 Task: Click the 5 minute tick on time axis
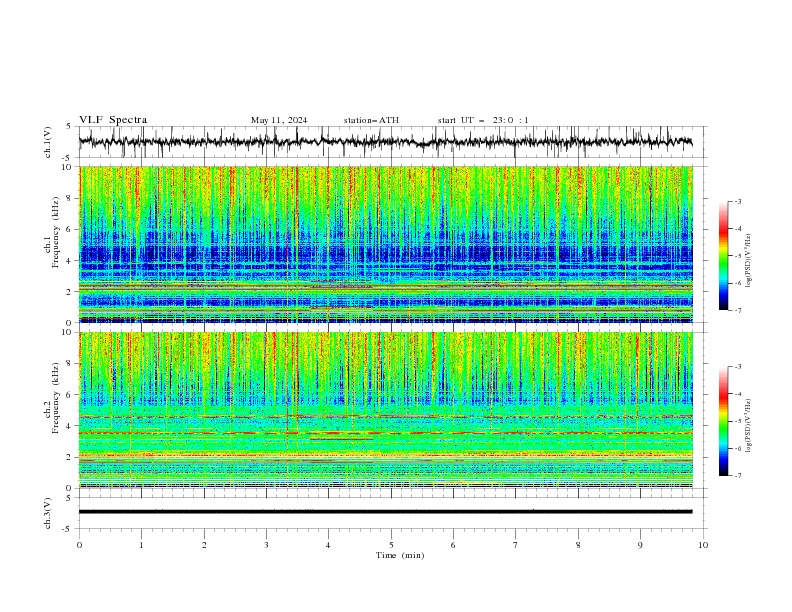tap(391, 545)
